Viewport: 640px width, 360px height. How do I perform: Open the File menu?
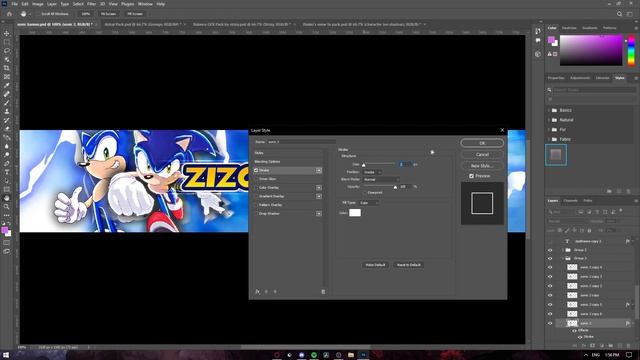[x=14, y=4]
